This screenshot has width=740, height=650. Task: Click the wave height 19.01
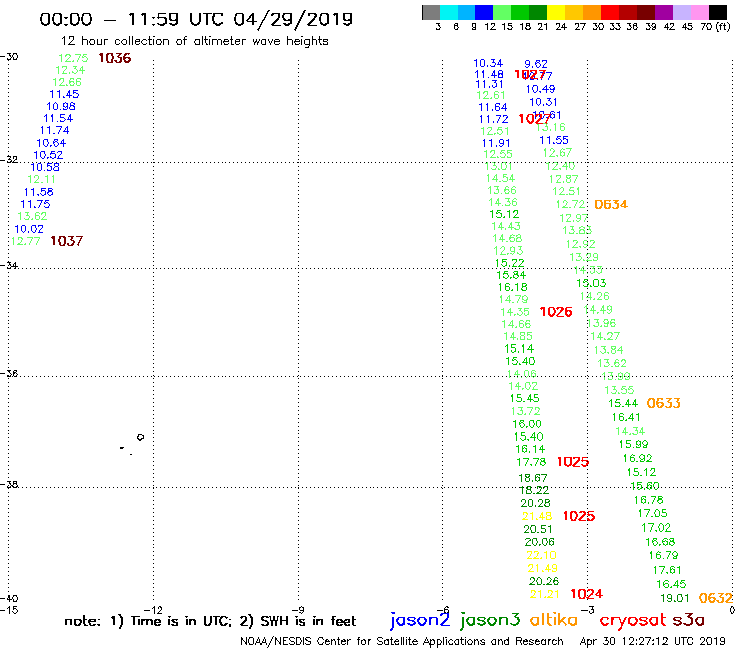[674, 598]
